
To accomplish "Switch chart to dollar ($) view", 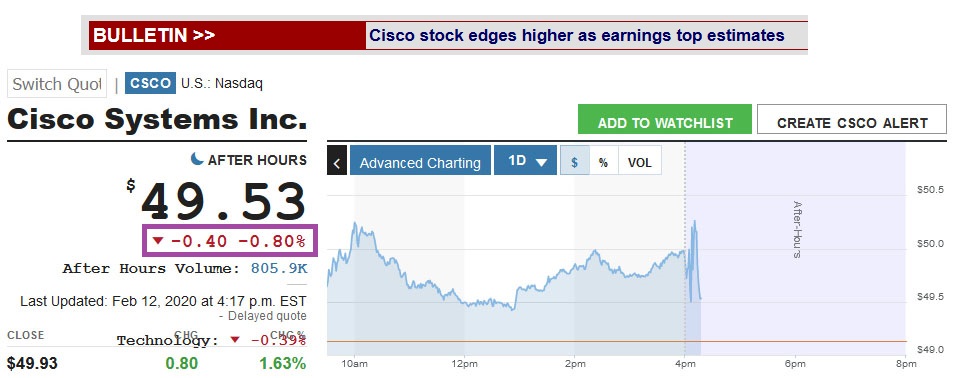I will click(574, 162).
